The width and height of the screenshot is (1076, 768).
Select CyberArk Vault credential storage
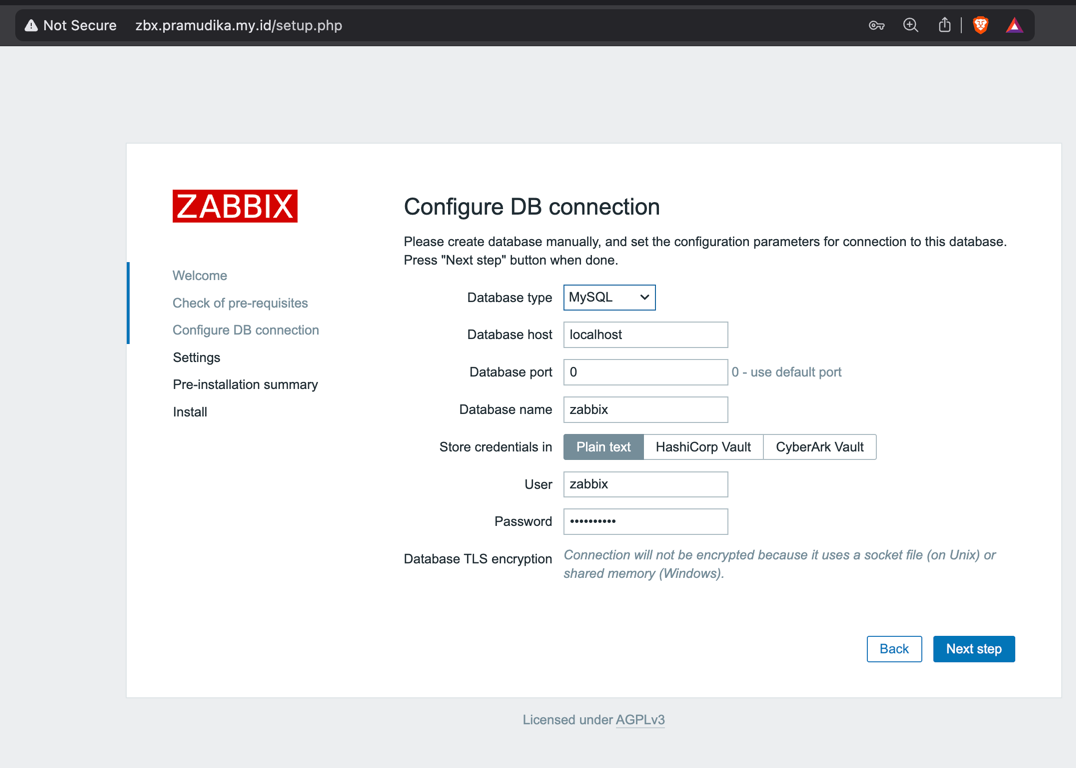[819, 447]
